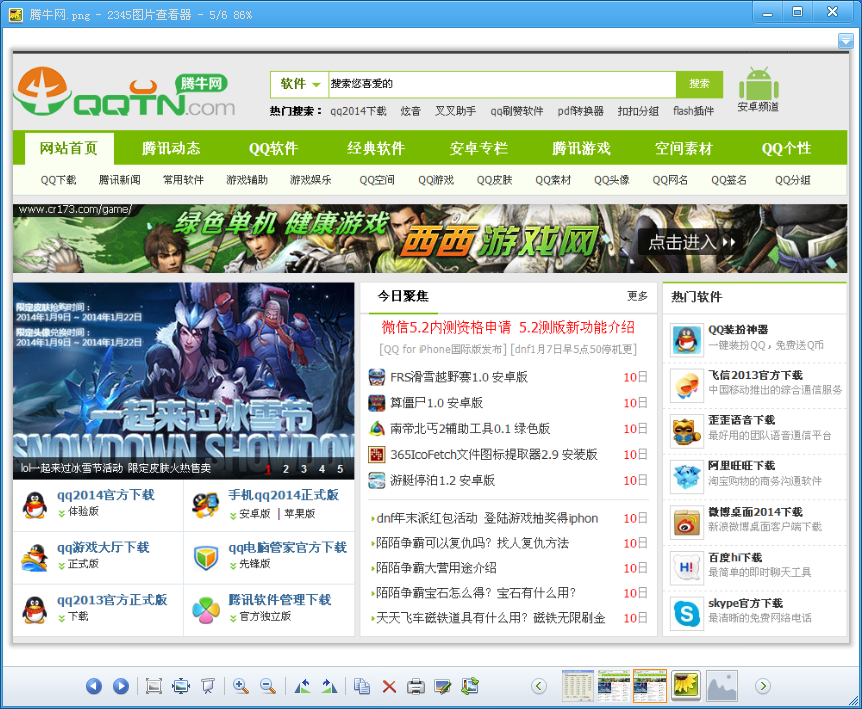862x709 pixels.
Task: Select the grey placeholder picture thumbnail
Action: point(722,685)
